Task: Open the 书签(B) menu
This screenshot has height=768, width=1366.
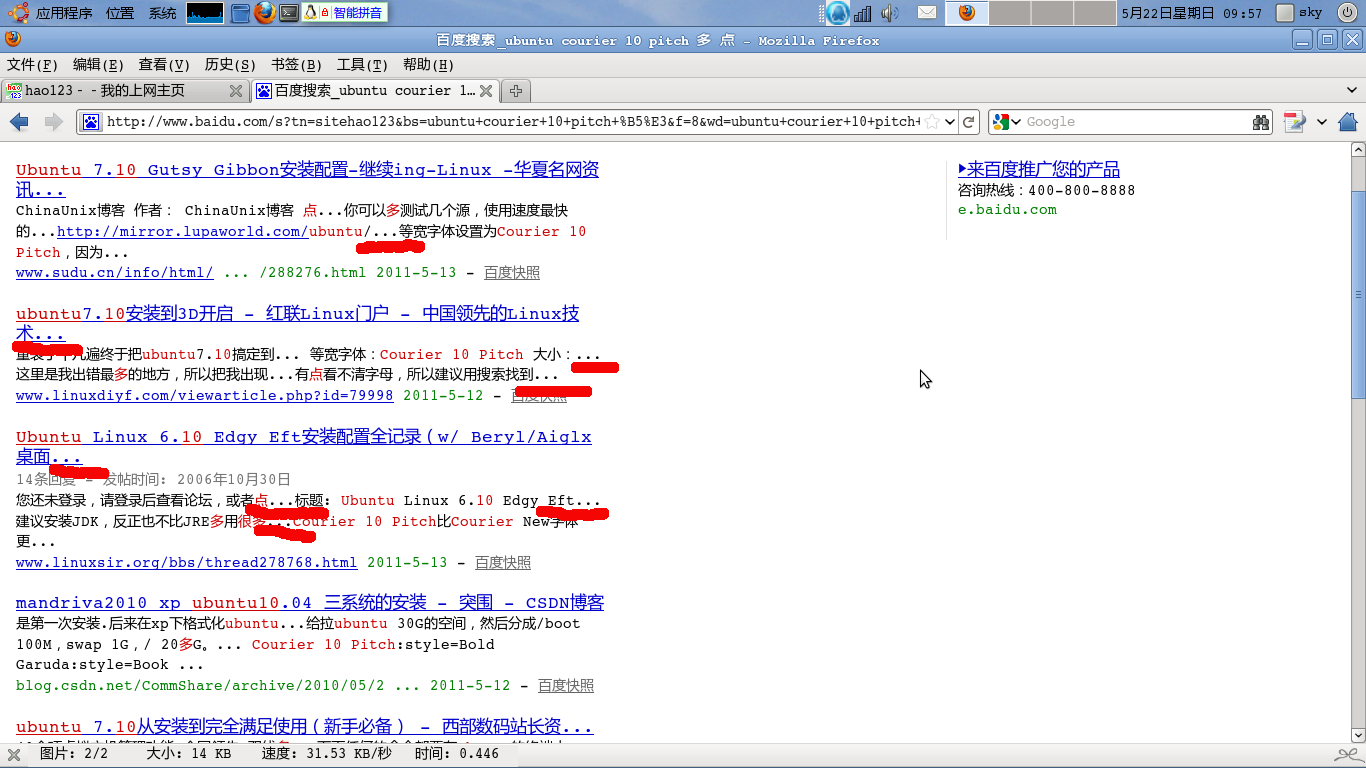Action: point(296,65)
